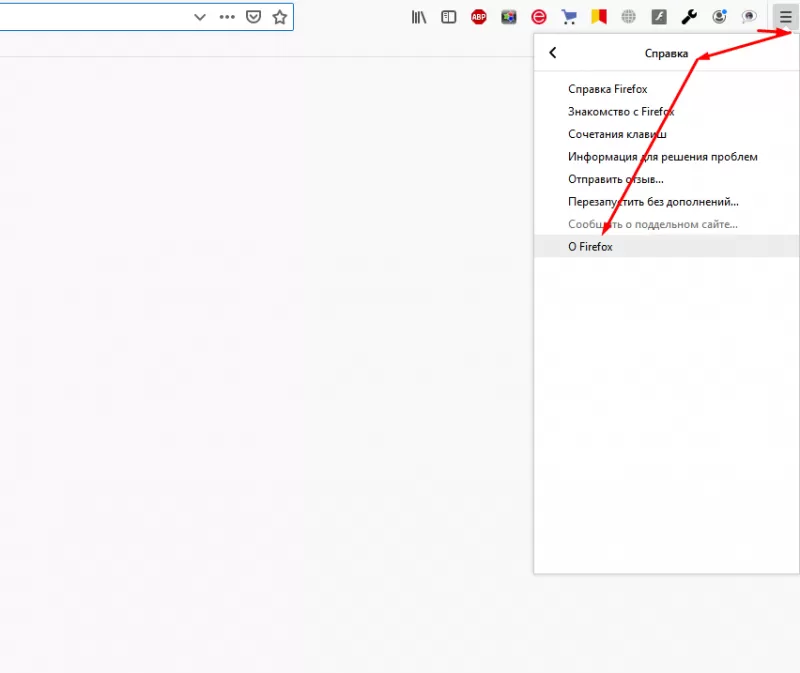Screen dimensions: 800x673
Task: Open the shopping cart extension
Action: coord(568,17)
